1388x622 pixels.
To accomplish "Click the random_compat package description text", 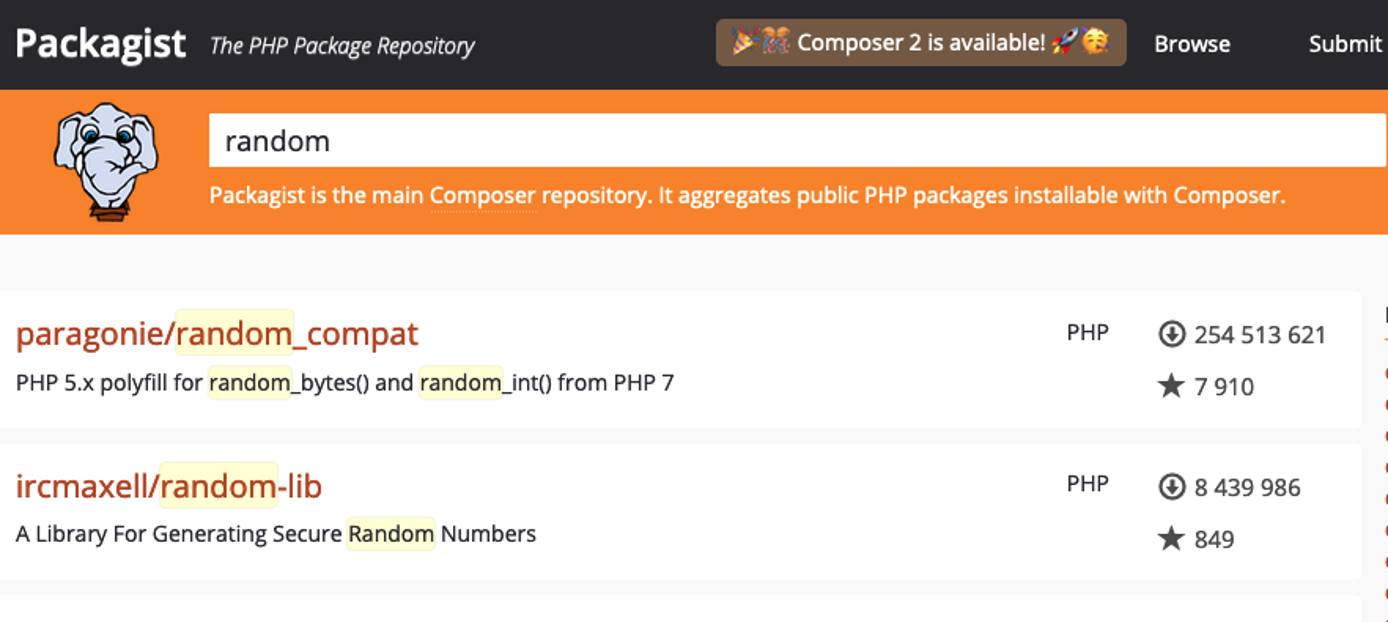I will coord(345,382).
